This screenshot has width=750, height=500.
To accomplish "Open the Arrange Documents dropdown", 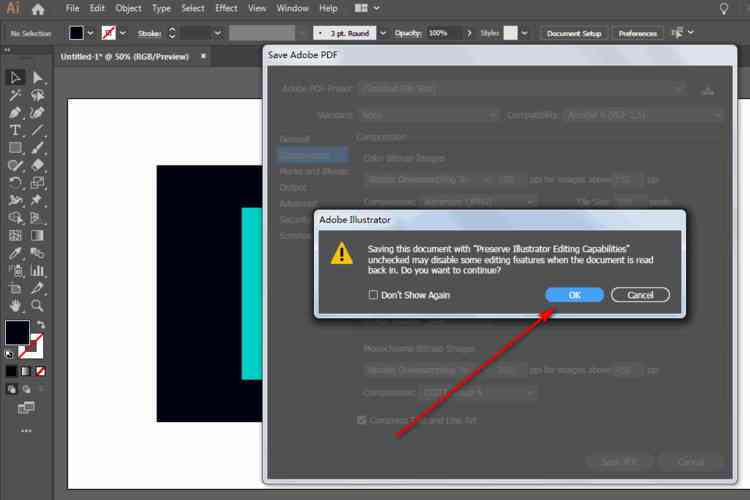I will coord(367,8).
